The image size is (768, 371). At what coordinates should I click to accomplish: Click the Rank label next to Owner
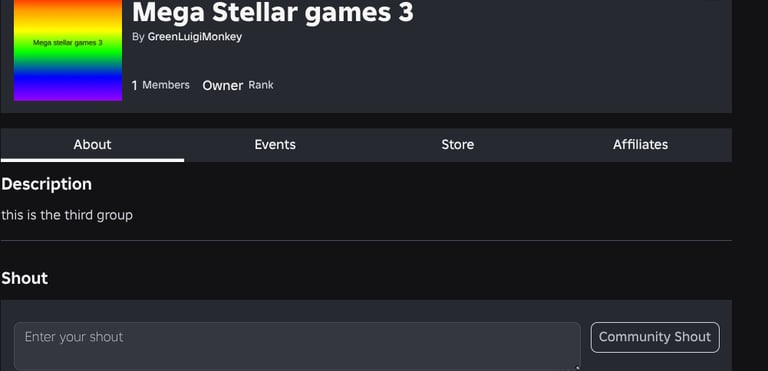tap(261, 85)
